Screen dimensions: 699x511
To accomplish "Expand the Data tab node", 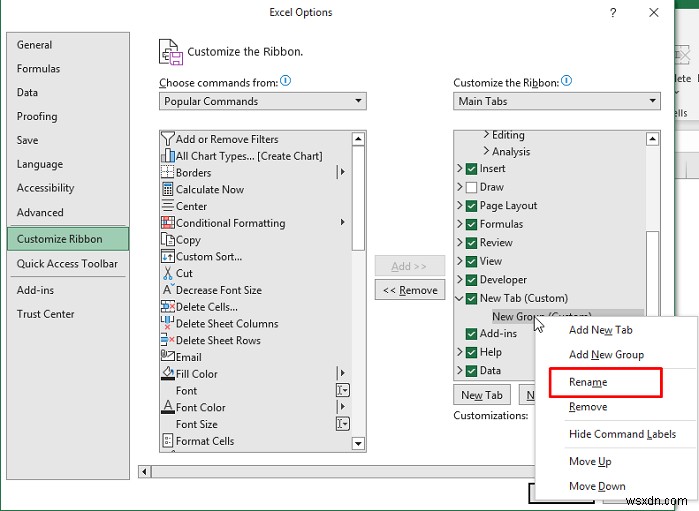I will click(x=460, y=370).
